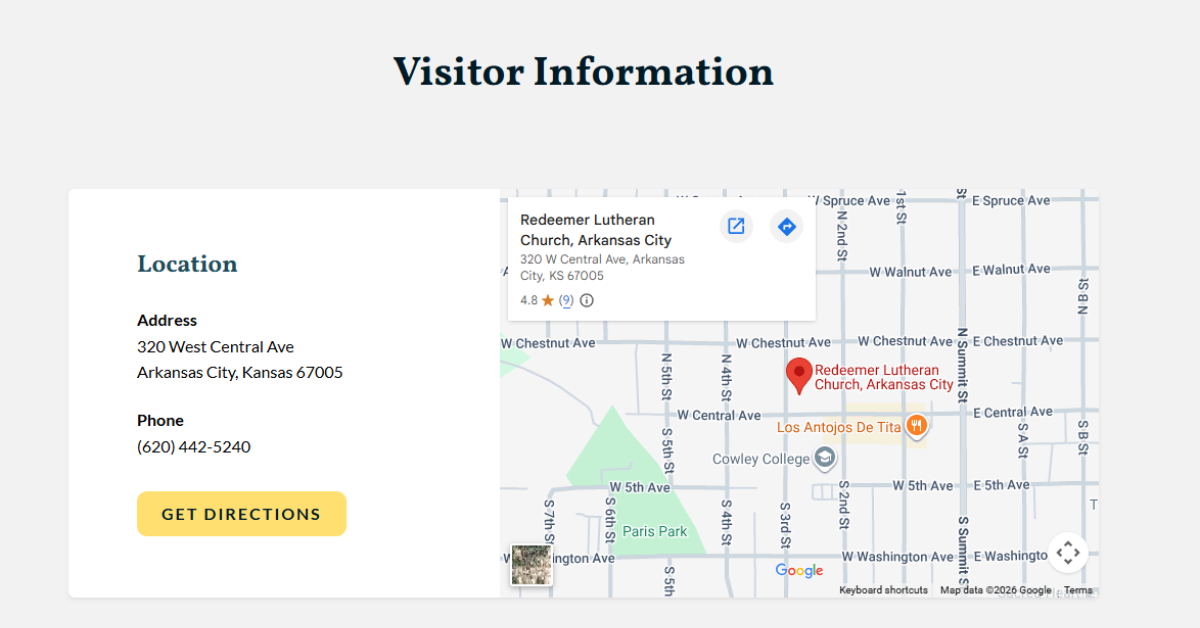
Task: Open the Terms link on the map
Action: click(x=1078, y=590)
